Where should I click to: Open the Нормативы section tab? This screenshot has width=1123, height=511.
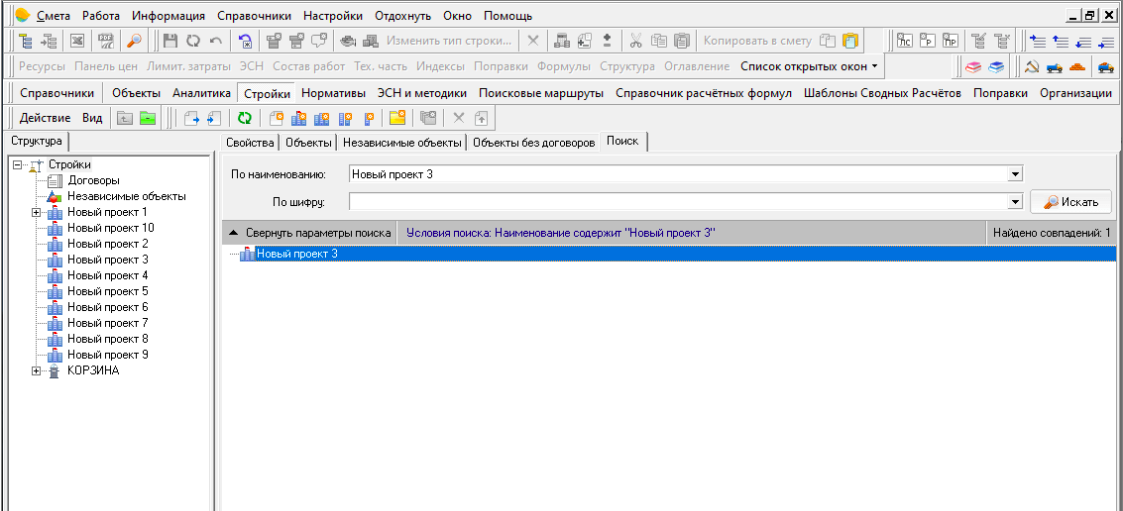[333, 93]
